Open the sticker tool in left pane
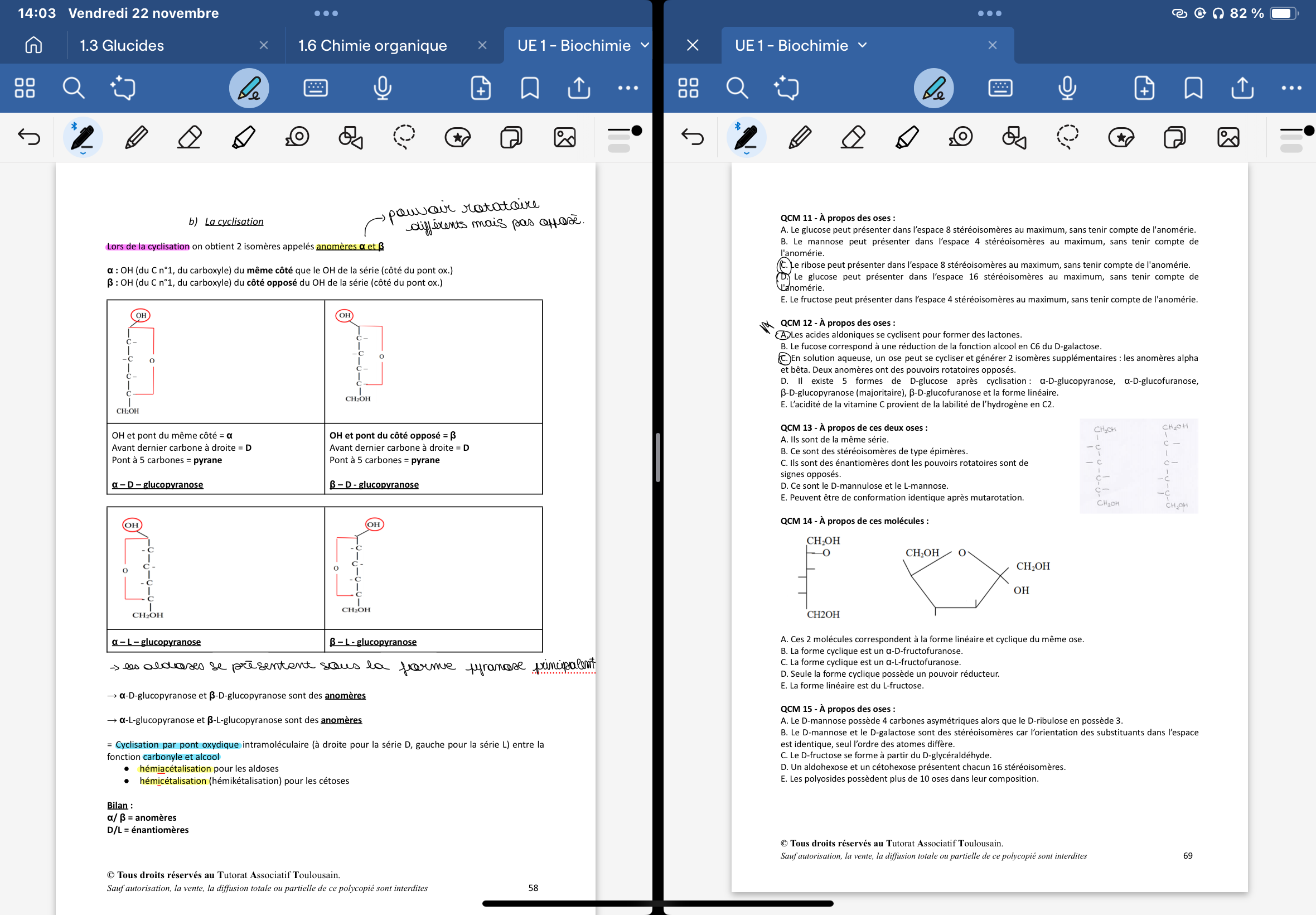Image resolution: width=1316 pixels, height=915 pixels. point(457,138)
